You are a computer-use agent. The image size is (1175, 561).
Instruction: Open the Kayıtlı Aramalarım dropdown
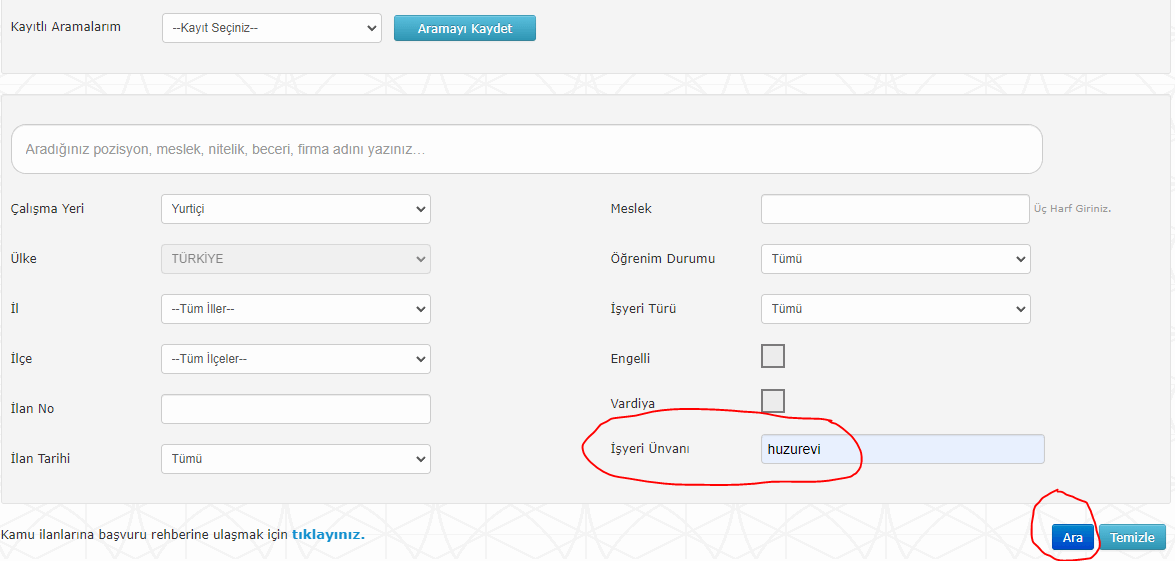tap(271, 28)
